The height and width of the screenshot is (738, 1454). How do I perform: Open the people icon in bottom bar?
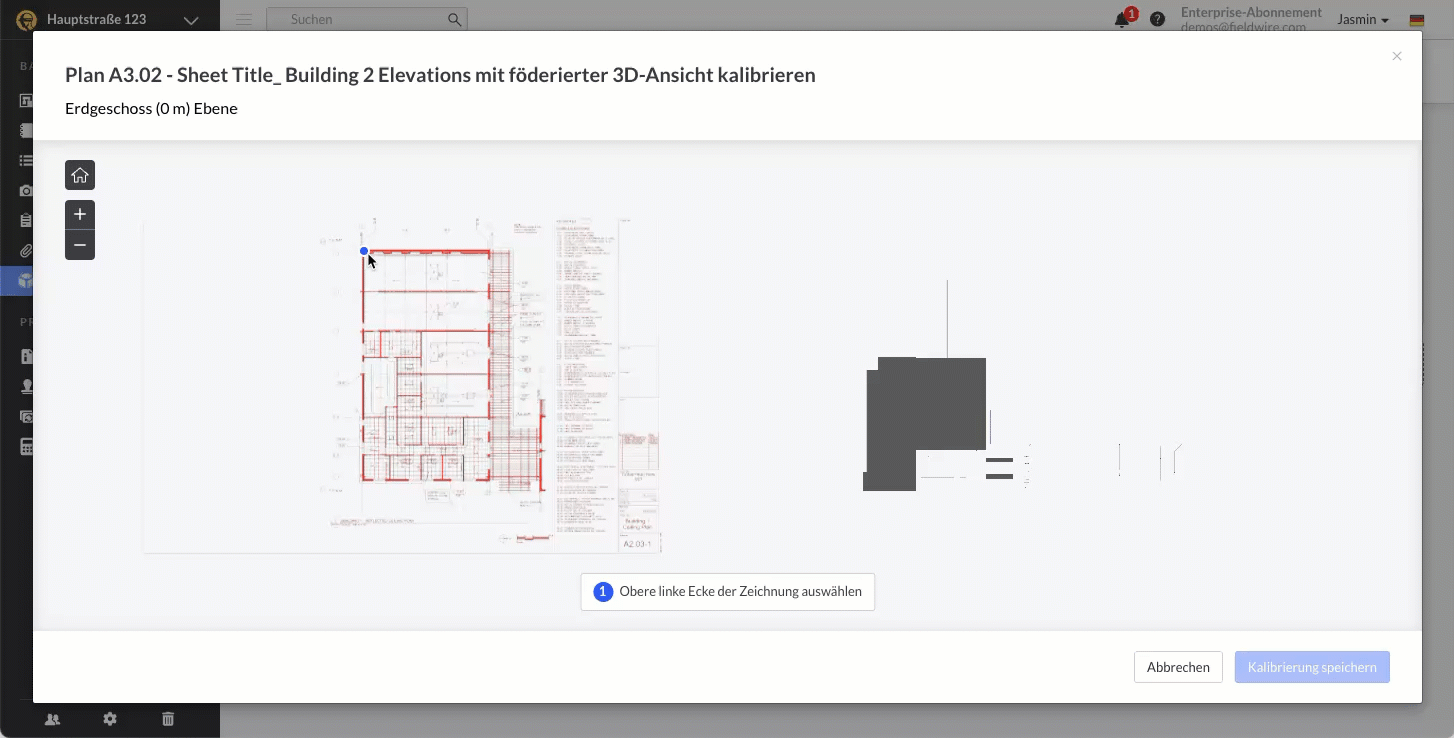tap(52, 719)
